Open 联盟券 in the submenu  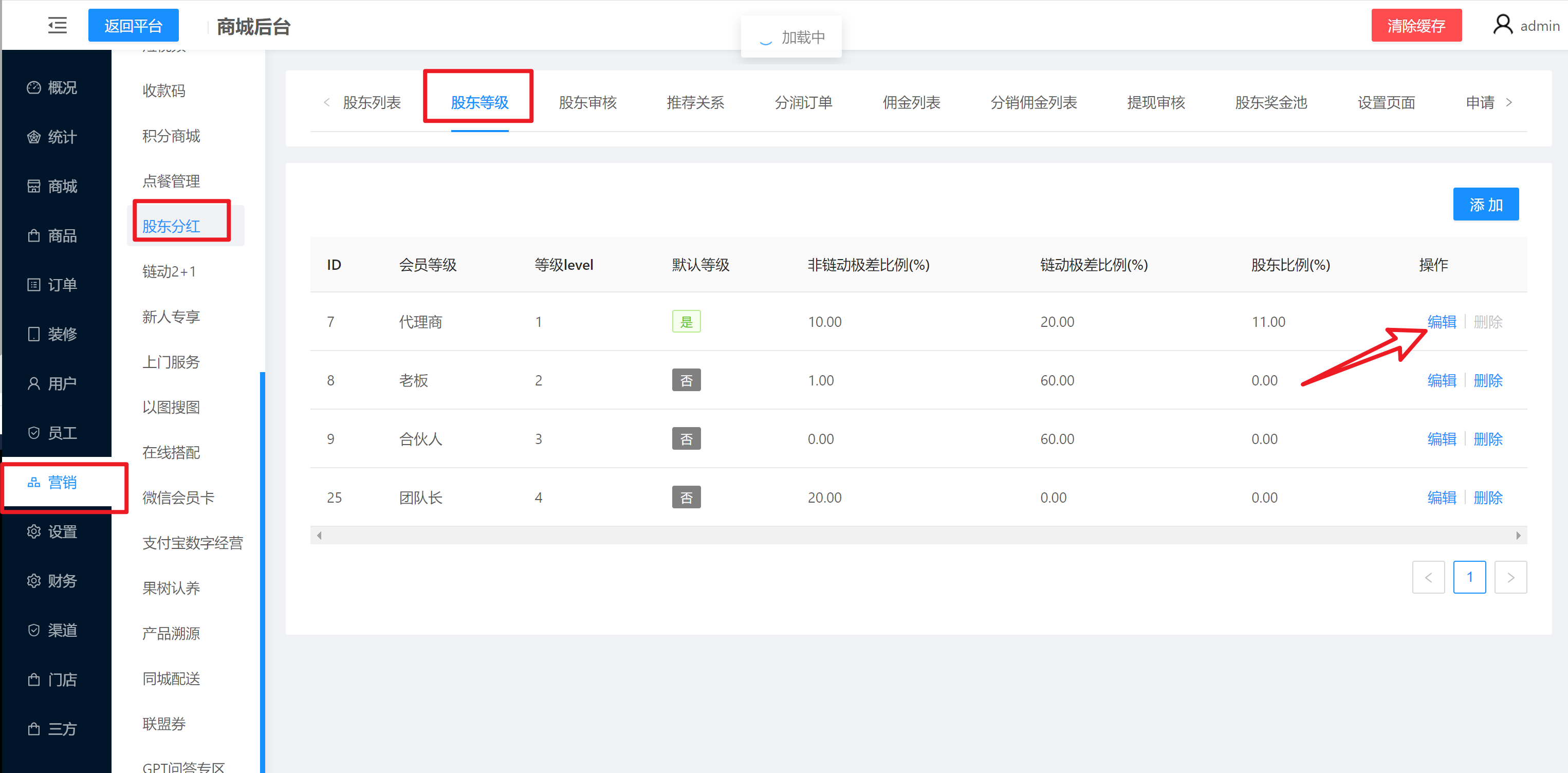(164, 724)
